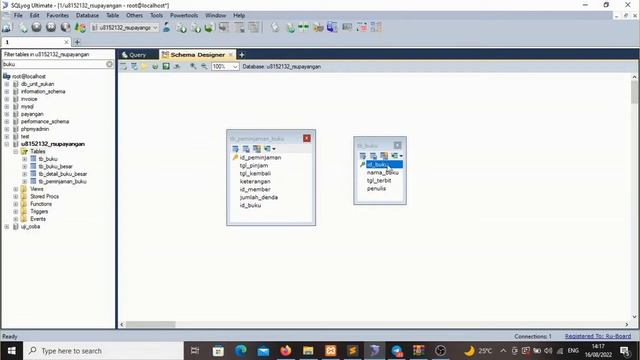The height and width of the screenshot is (360, 640).
Task: Select tgl_kembali column in tb_peminjaman_buku
Action: [255, 173]
